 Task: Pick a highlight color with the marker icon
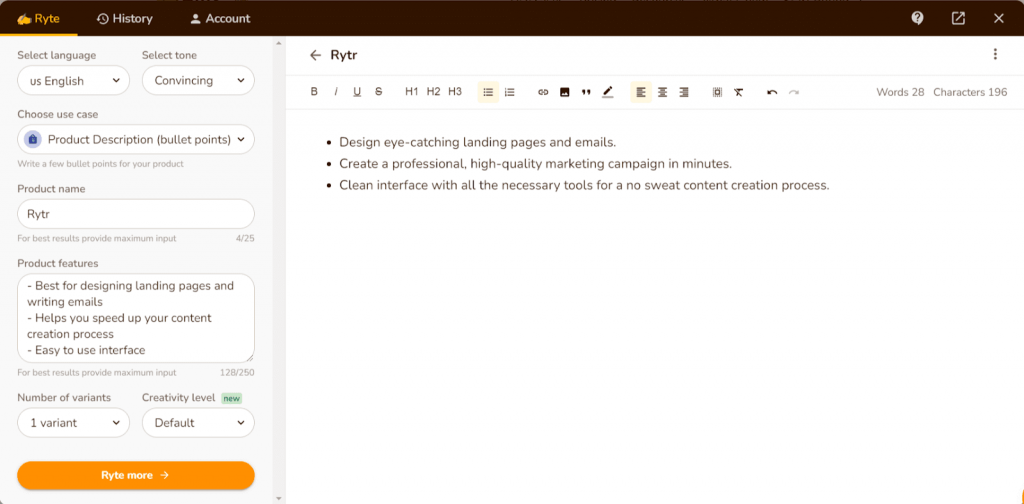(x=608, y=92)
